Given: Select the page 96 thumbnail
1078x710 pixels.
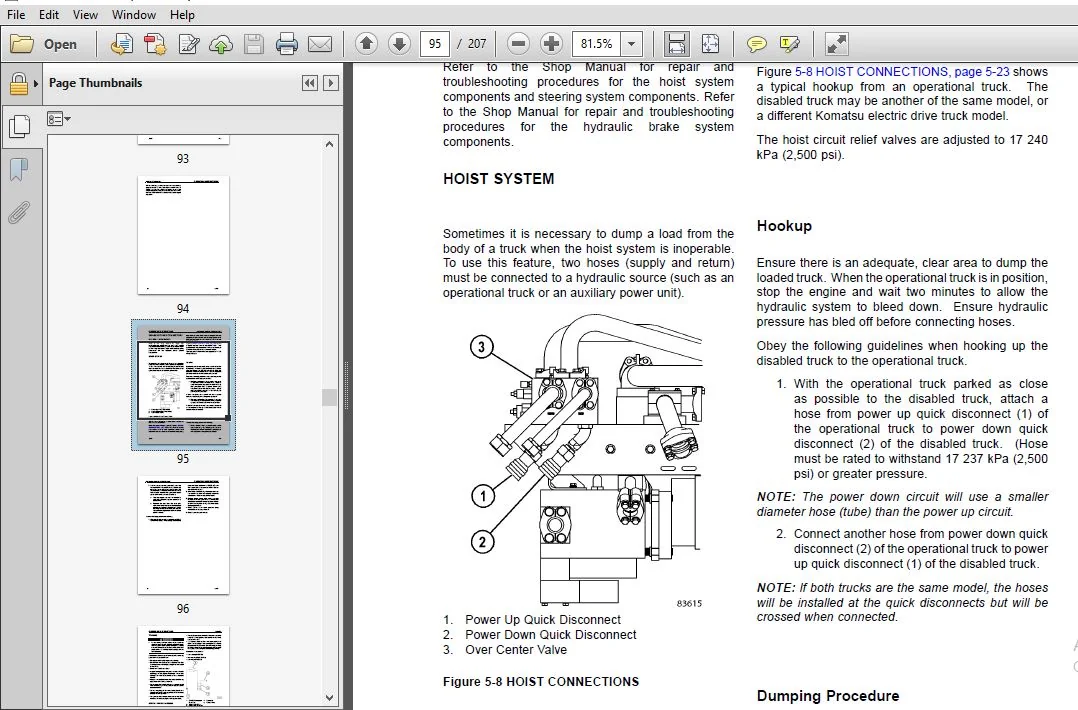Looking at the screenshot, I should (183, 535).
